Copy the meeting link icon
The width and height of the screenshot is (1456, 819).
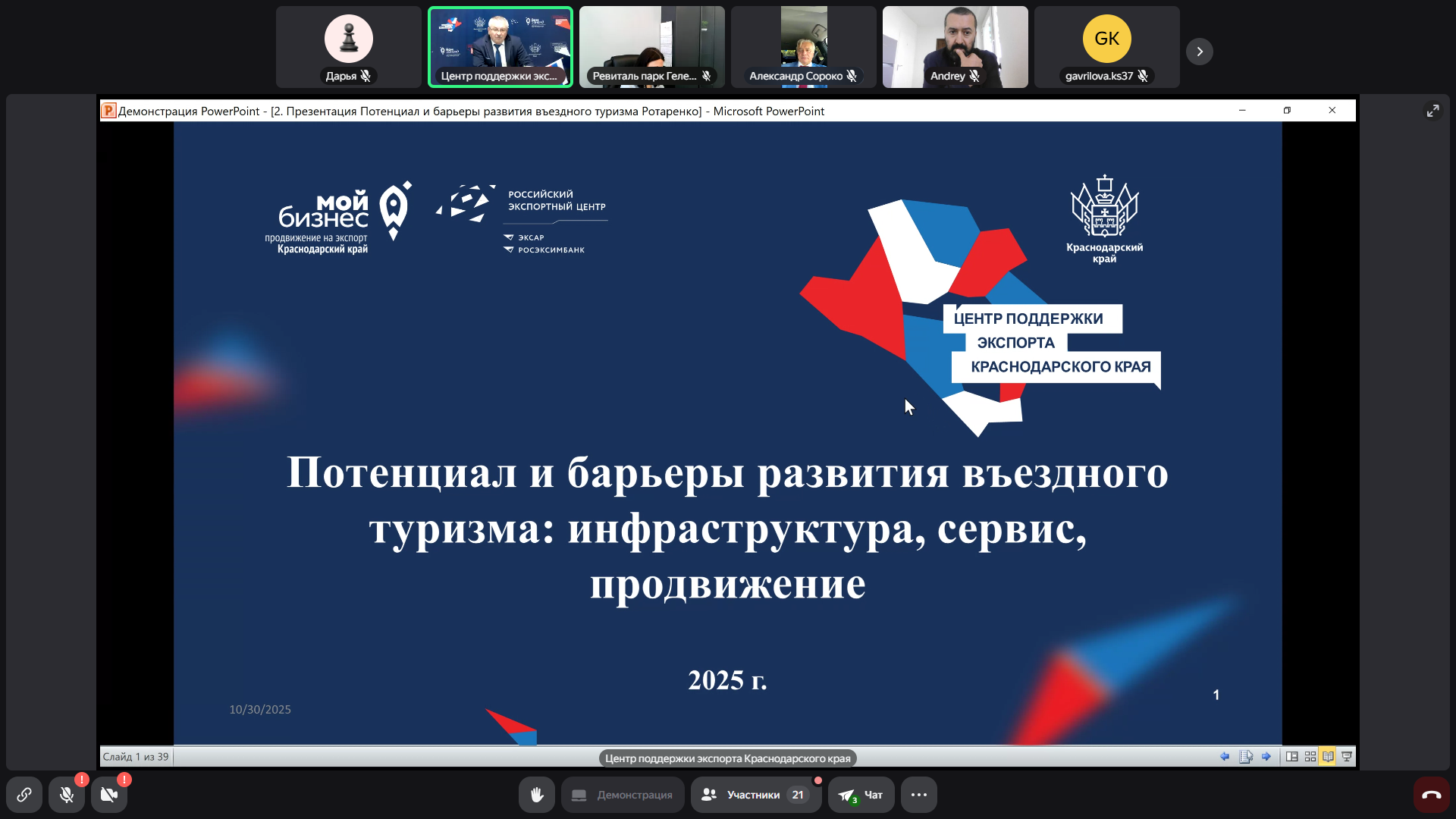24,795
